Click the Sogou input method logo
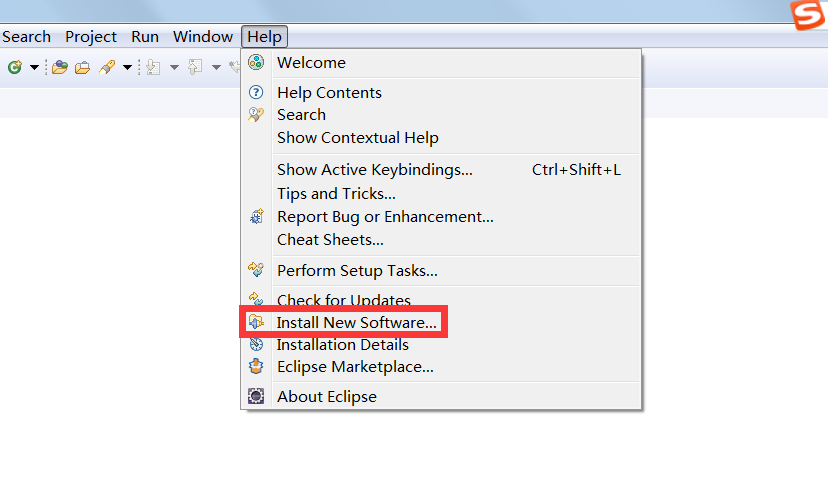This screenshot has width=828, height=499. [x=808, y=14]
